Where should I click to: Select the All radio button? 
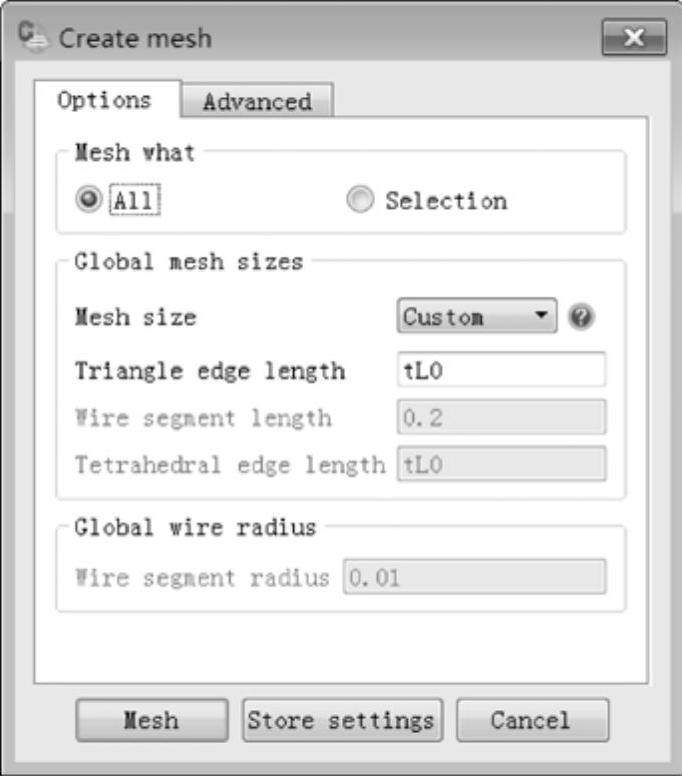89,200
